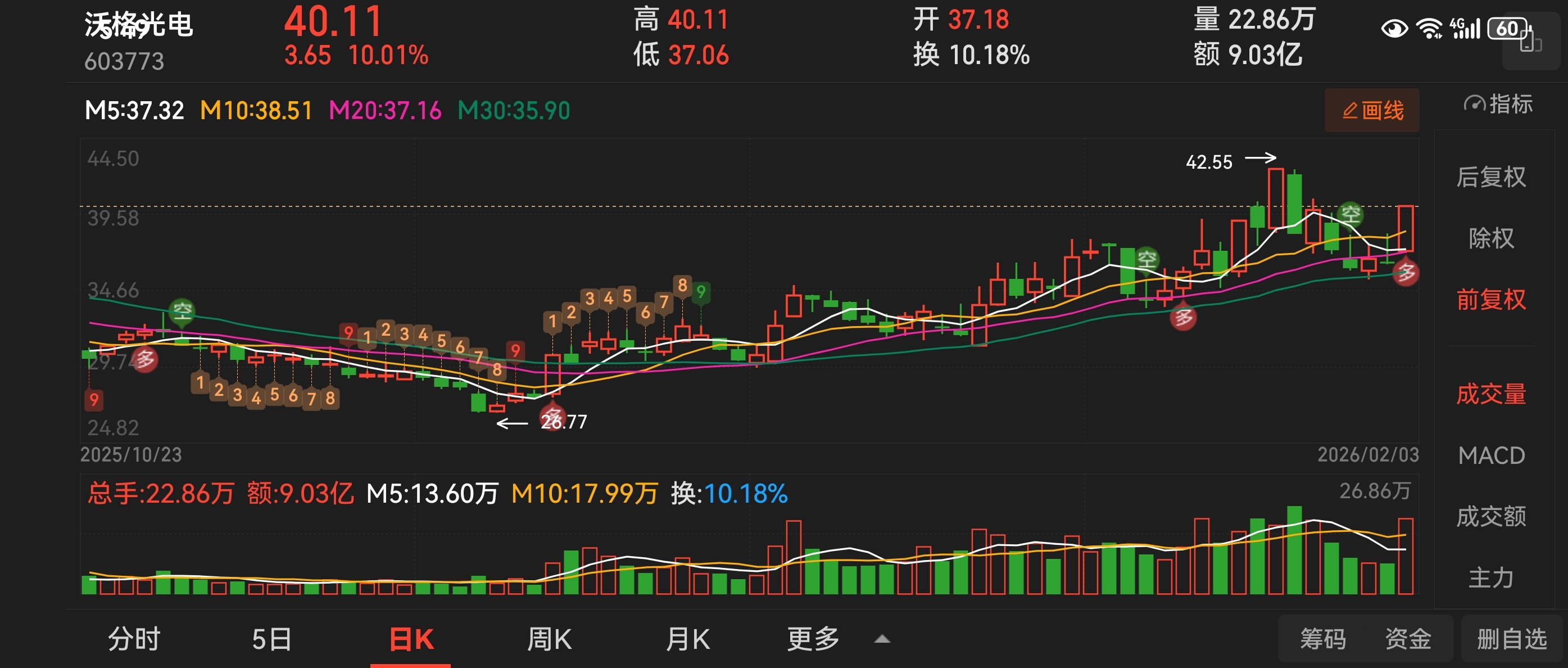Select 除权 adjustment mode
The image size is (1568, 668).
pyautogui.click(x=1490, y=238)
